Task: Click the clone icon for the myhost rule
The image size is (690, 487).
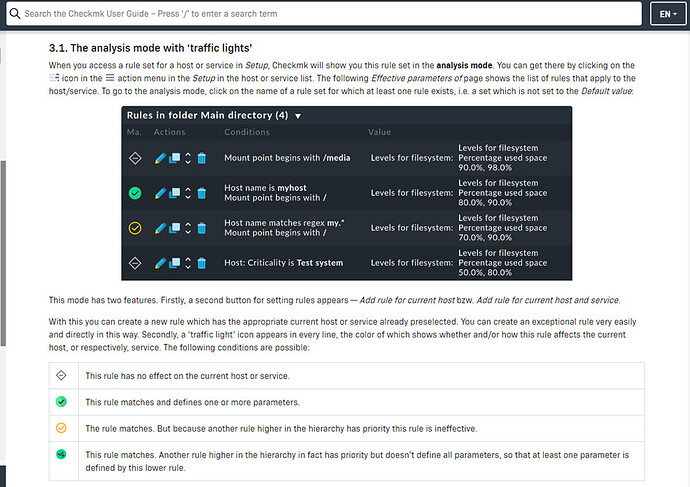Action: coord(174,193)
